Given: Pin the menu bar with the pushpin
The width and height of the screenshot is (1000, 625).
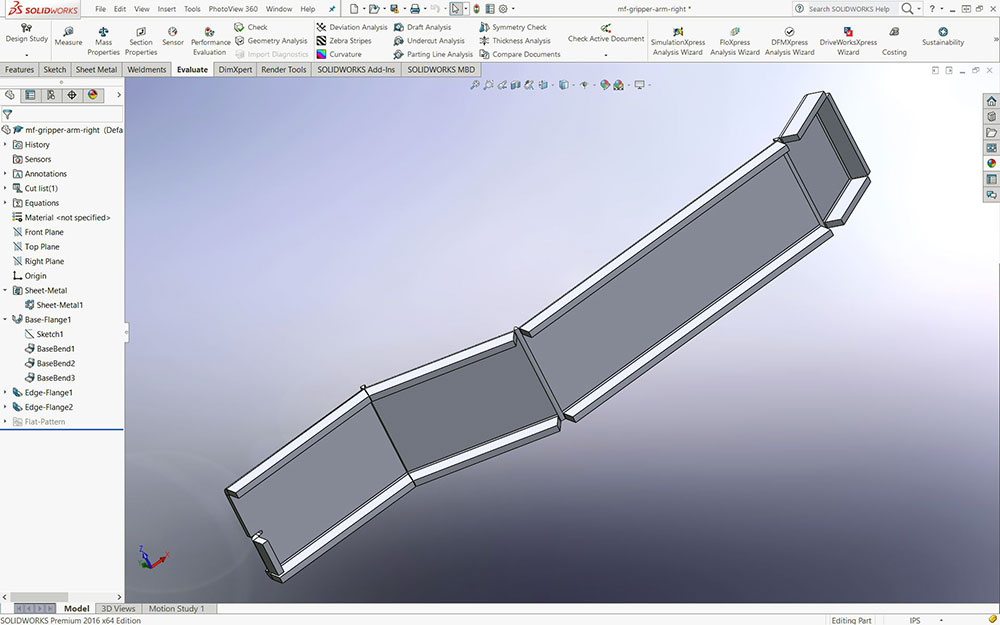Looking at the screenshot, I should (x=332, y=9).
